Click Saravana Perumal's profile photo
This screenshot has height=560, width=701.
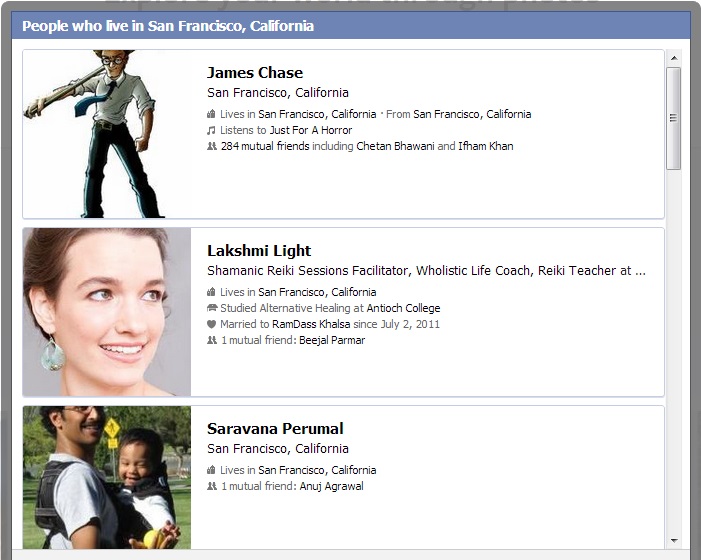click(107, 477)
